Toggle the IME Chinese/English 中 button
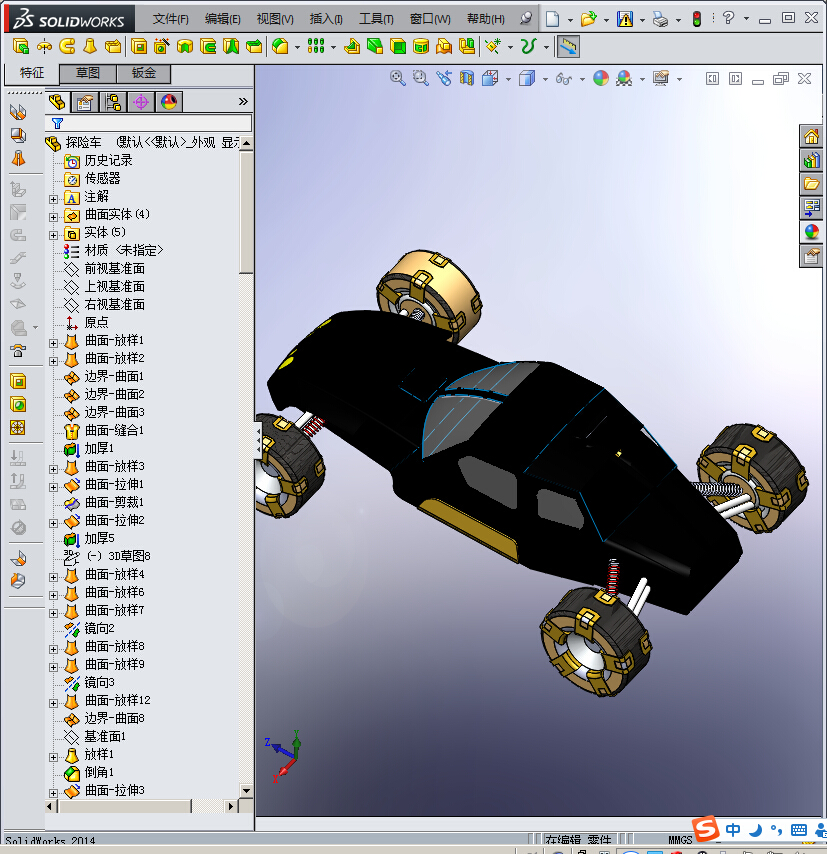This screenshot has height=854, width=827. 733,830
